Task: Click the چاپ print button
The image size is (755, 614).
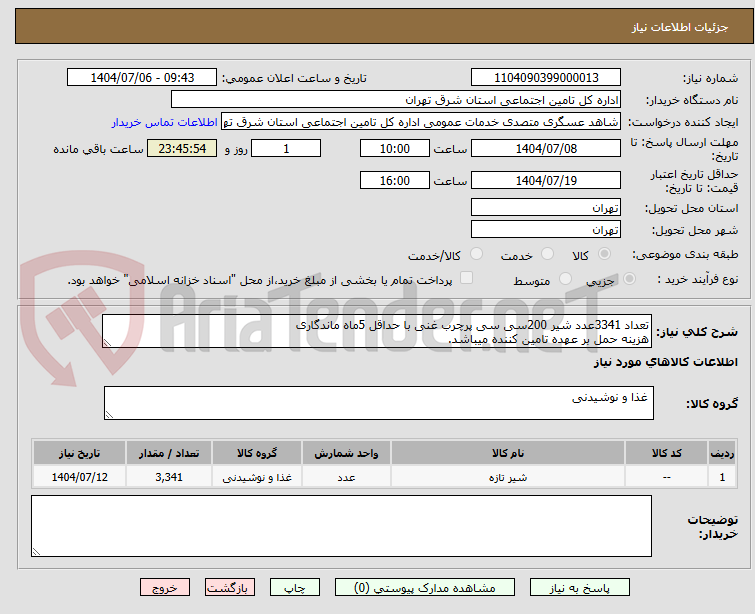Action: (x=295, y=588)
